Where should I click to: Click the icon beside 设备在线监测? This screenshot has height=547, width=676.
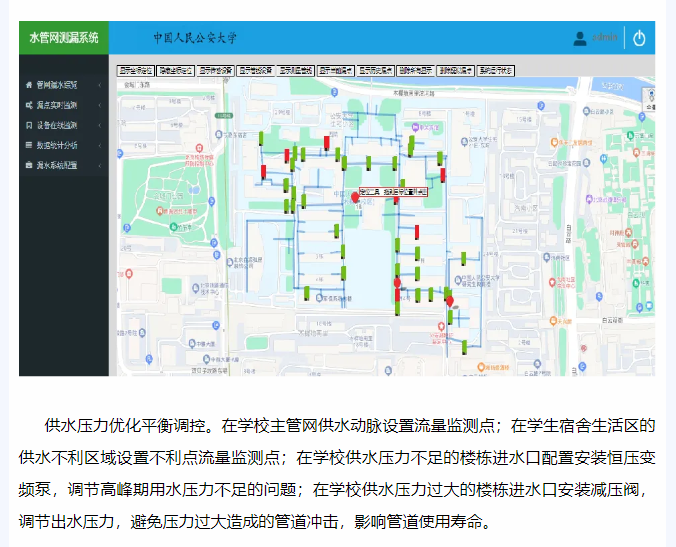[29, 125]
